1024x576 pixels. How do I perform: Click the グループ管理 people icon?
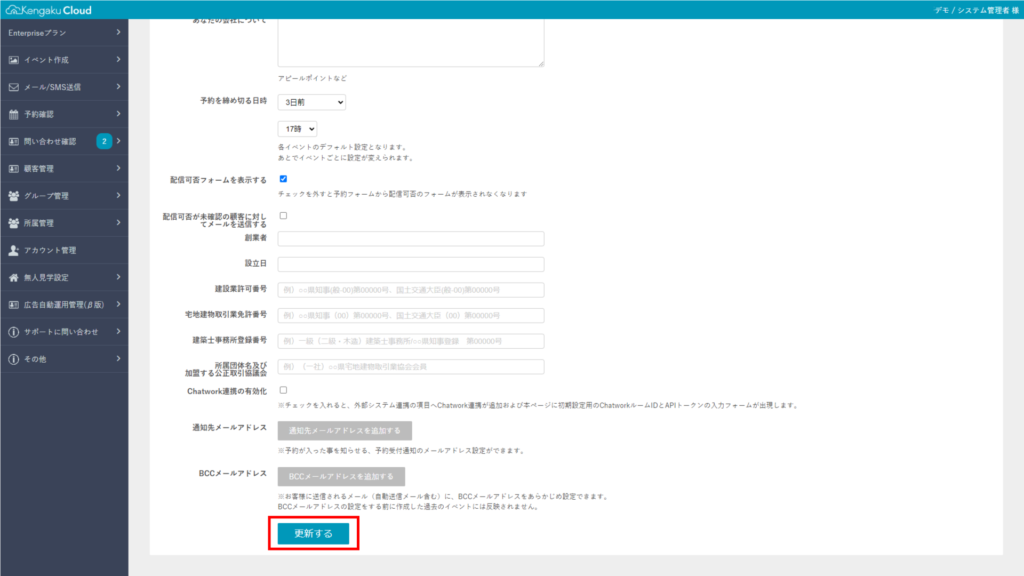click(x=14, y=196)
